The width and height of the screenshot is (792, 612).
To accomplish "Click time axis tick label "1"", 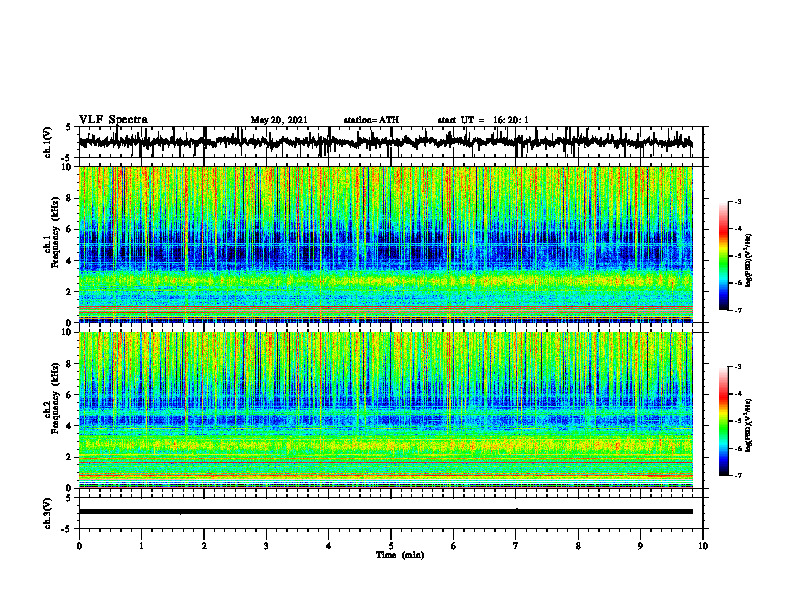I will tap(141, 546).
